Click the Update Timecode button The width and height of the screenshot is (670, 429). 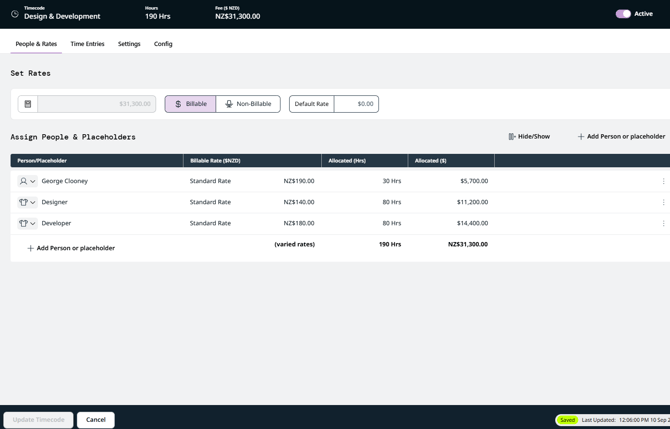38,420
